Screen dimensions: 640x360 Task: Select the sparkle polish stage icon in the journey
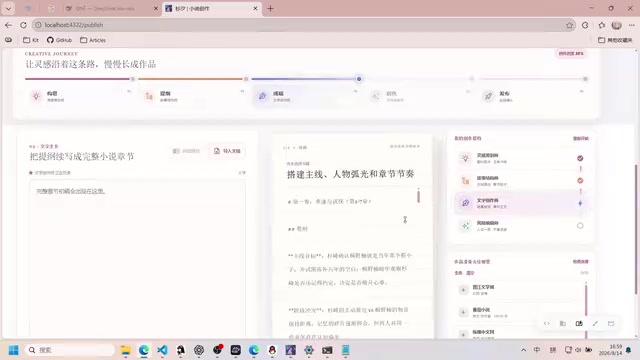point(376,96)
